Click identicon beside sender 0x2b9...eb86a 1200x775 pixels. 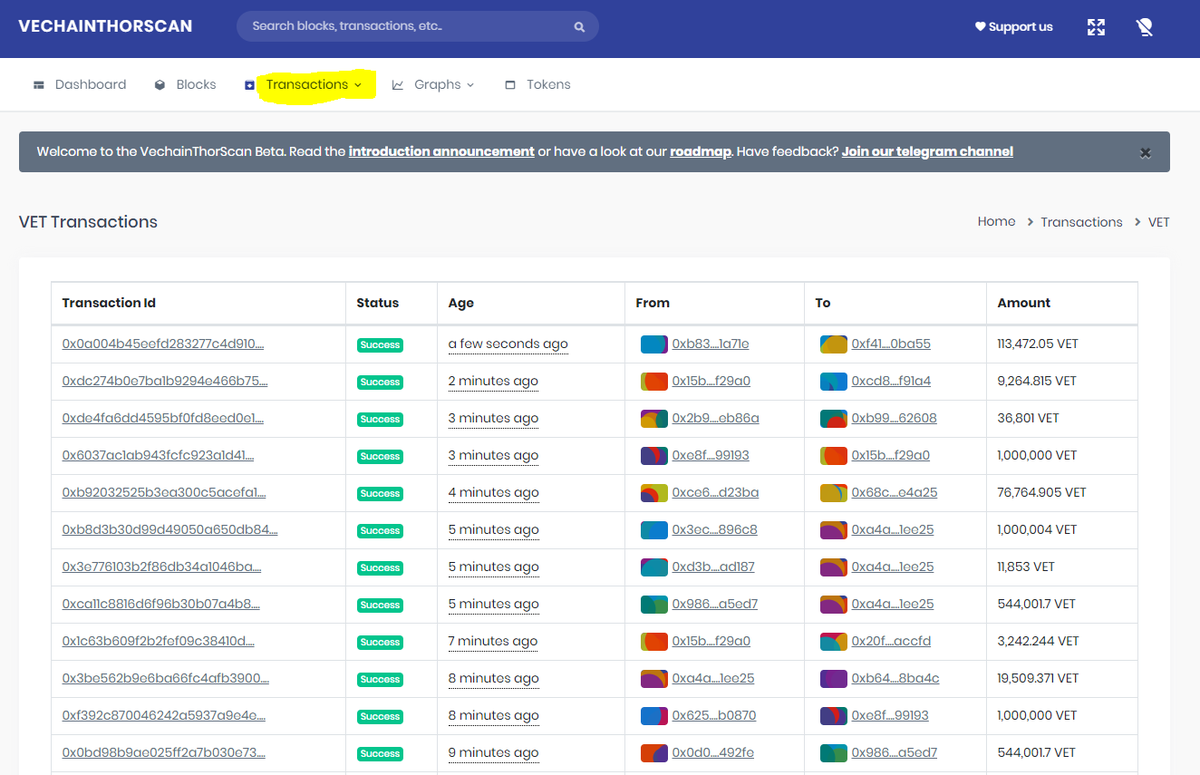654,418
